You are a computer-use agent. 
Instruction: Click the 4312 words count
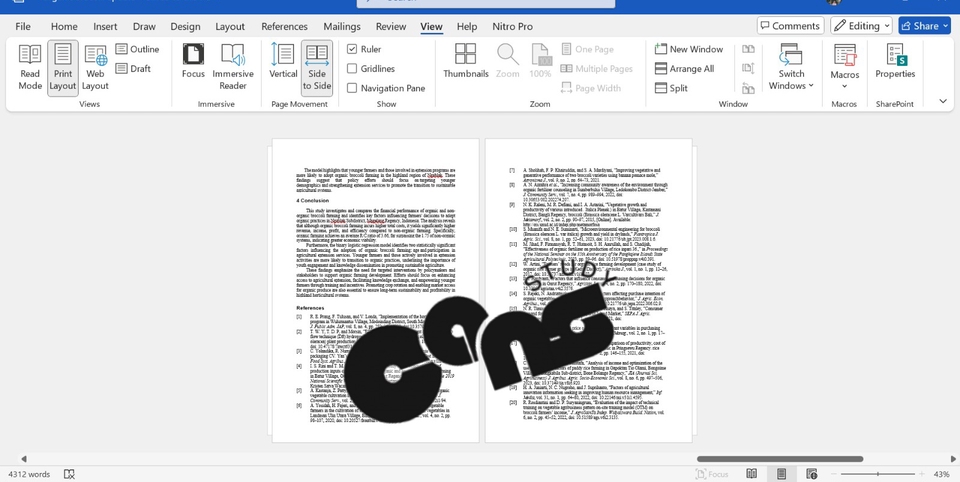coord(29,474)
